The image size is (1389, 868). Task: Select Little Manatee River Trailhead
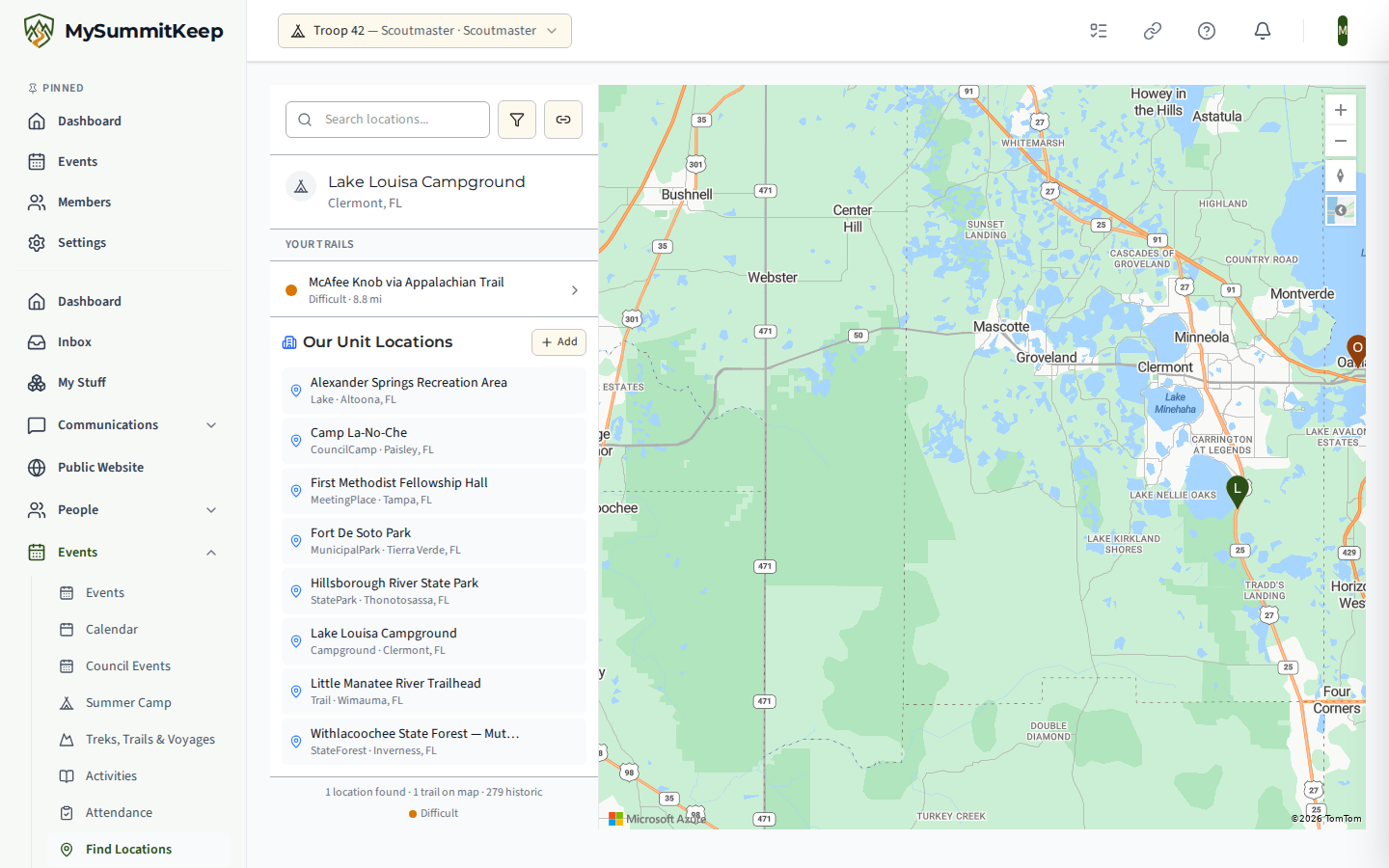[434, 692]
